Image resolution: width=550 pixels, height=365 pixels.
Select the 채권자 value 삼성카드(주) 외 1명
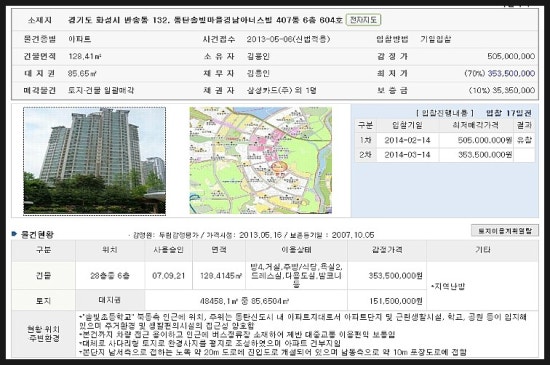[282, 90]
